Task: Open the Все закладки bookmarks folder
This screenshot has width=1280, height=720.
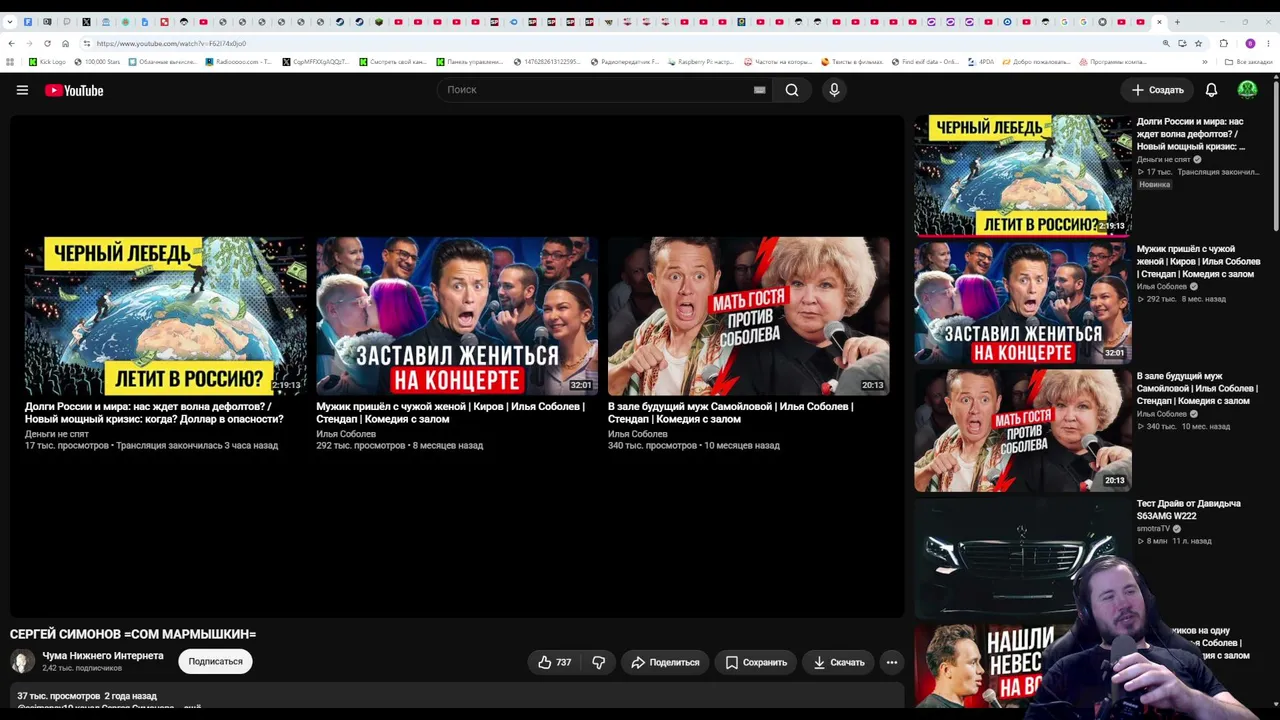Action: 1250,62
